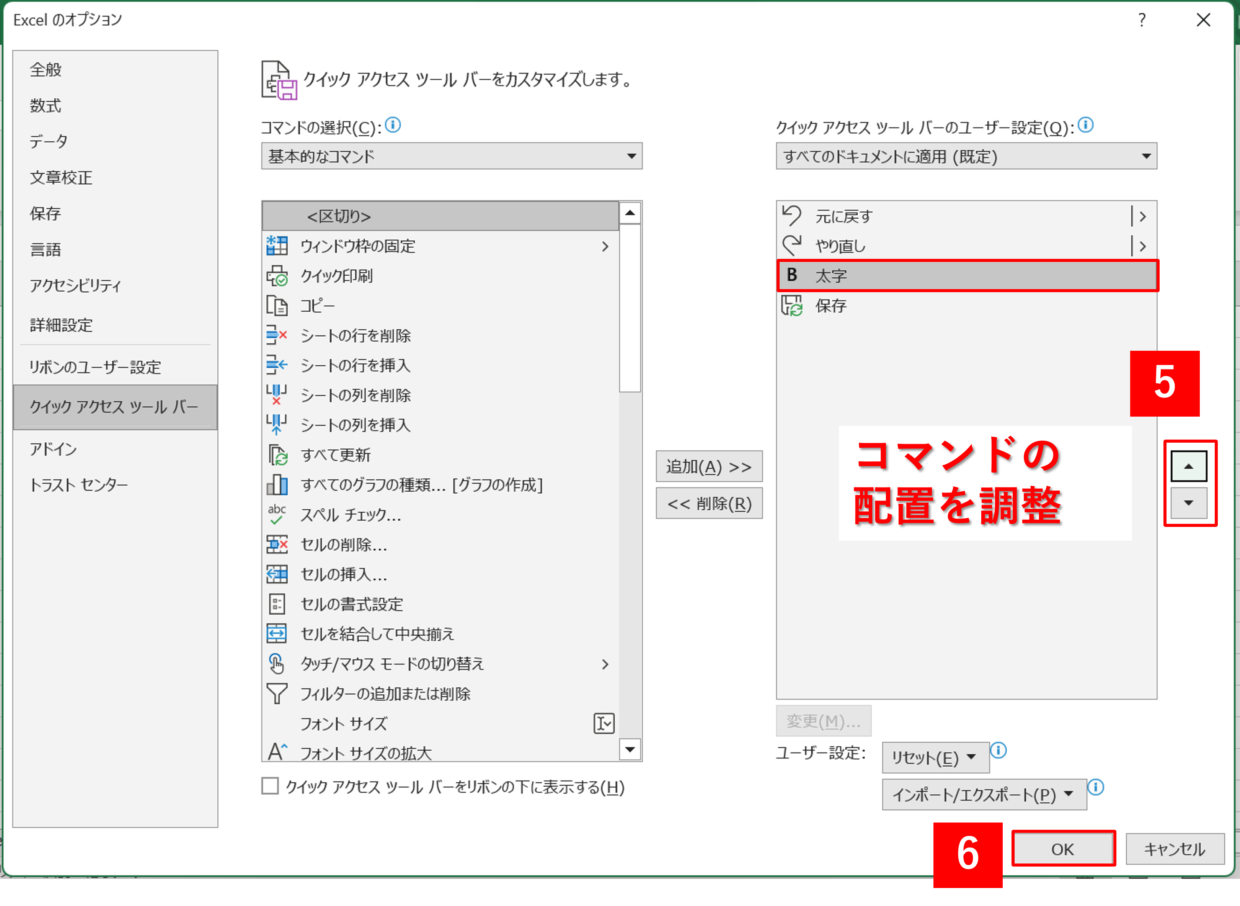Click the Bold B icon in toolbar list
The width and height of the screenshot is (1240, 906).
(x=792, y=276)
